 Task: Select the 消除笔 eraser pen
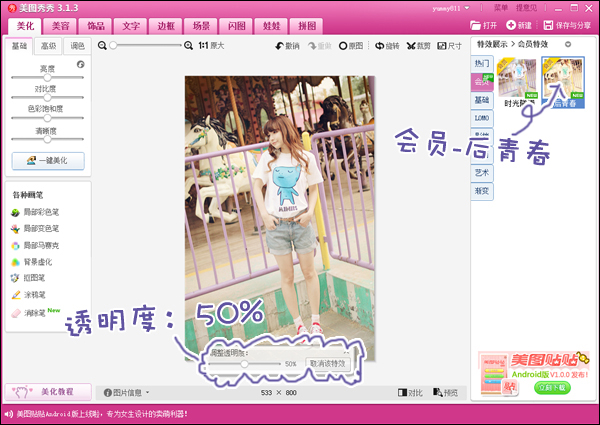point(28,313)
